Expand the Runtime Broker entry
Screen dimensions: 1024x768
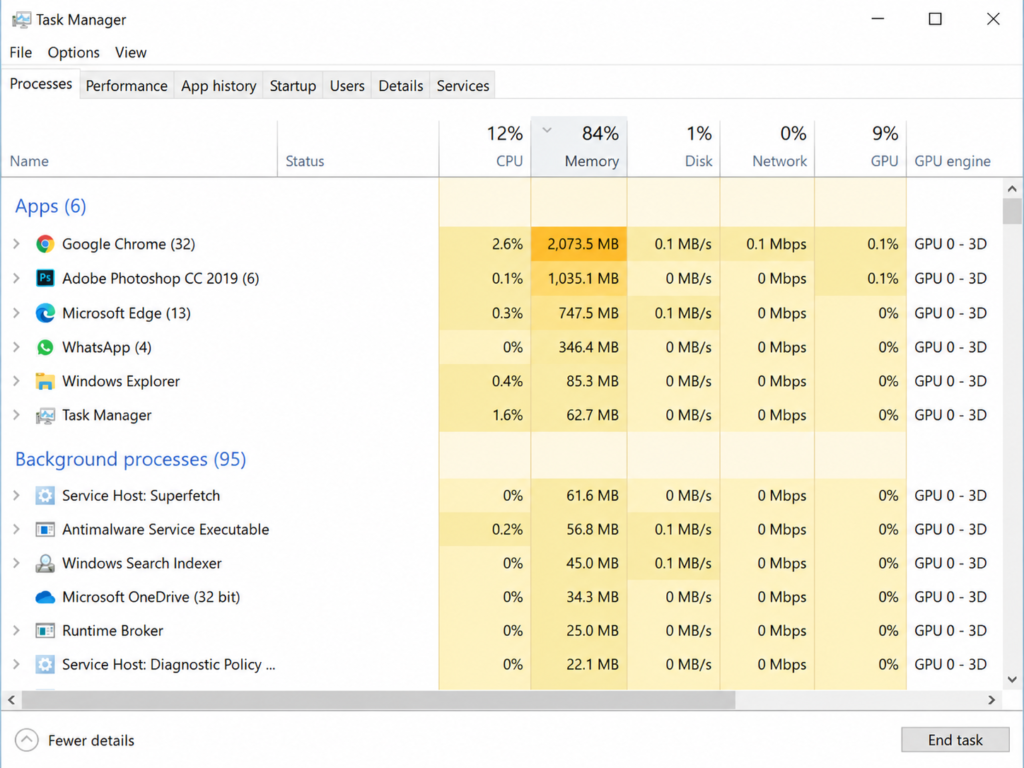click(16, 631)
